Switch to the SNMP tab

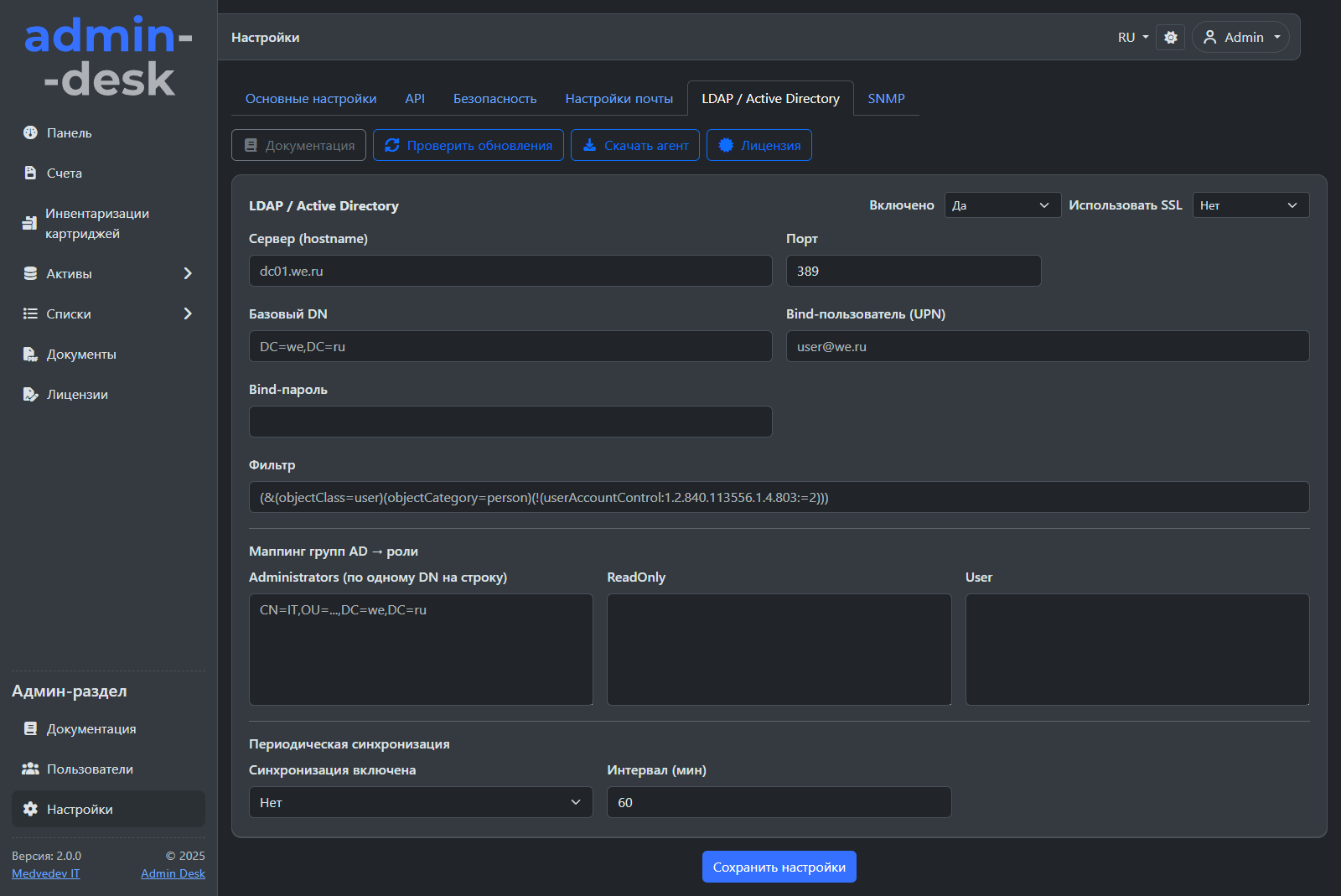pos(886,98)
